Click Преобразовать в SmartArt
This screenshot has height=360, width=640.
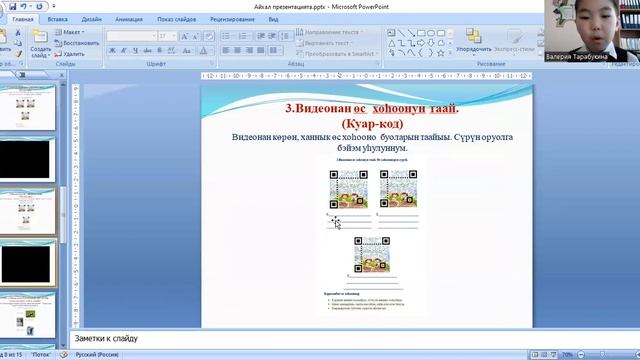pyautogui.click(x=337, y=53)
